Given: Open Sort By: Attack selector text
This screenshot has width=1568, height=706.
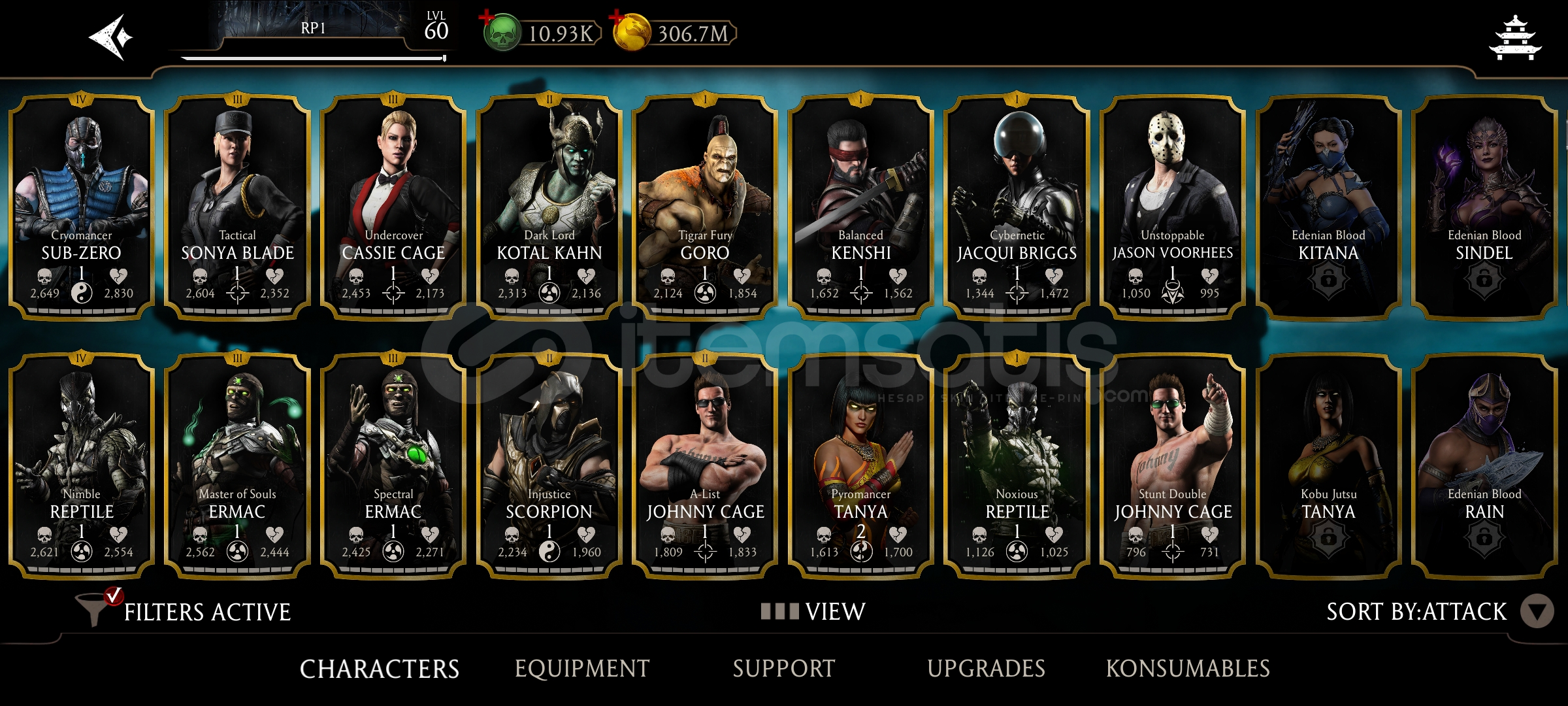Looking at the screenshot, I should 1416,612.
